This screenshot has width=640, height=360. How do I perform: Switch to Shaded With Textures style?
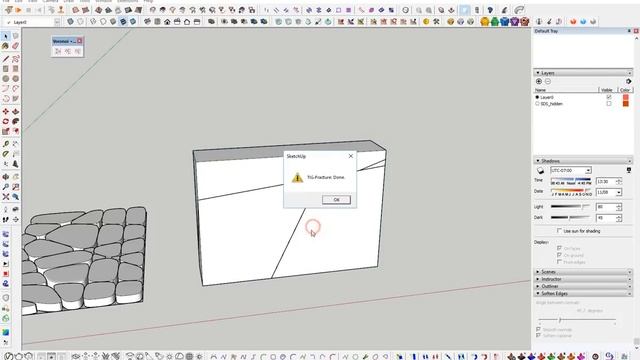coord(123,22)
